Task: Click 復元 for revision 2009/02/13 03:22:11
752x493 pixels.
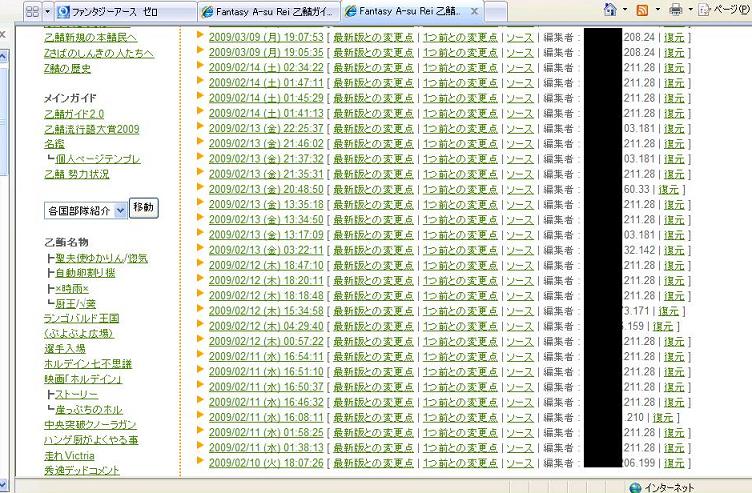Action: point(674,250)
